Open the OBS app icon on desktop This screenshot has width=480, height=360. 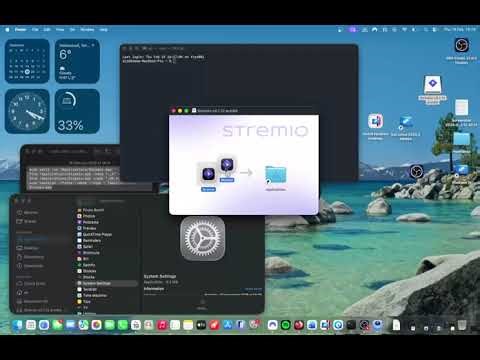(417, 171)
